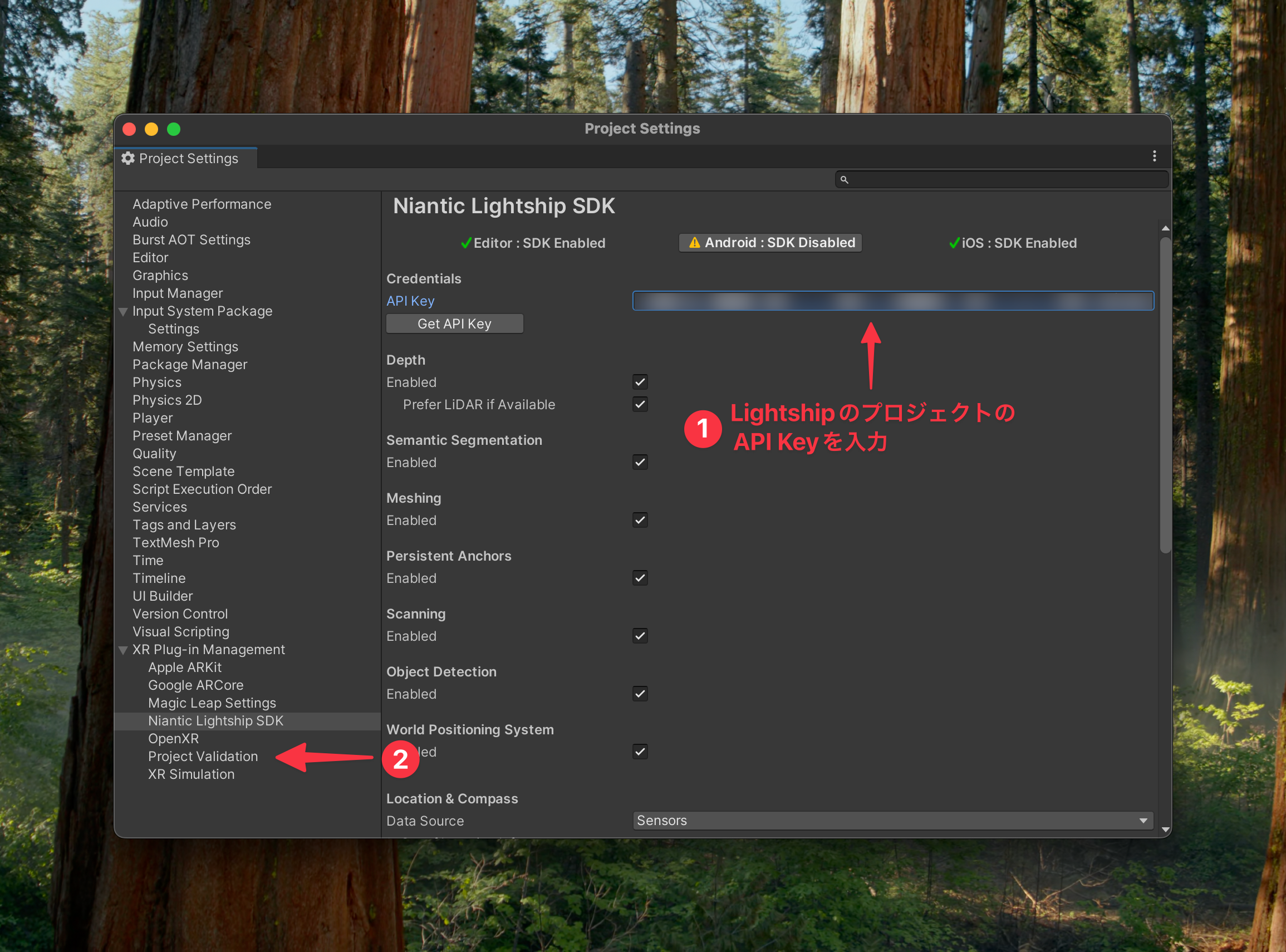Click the green iOS SDK Enabled checkmark
The width and height of the screenshot is (1286, 952).
tap(954, 243)
